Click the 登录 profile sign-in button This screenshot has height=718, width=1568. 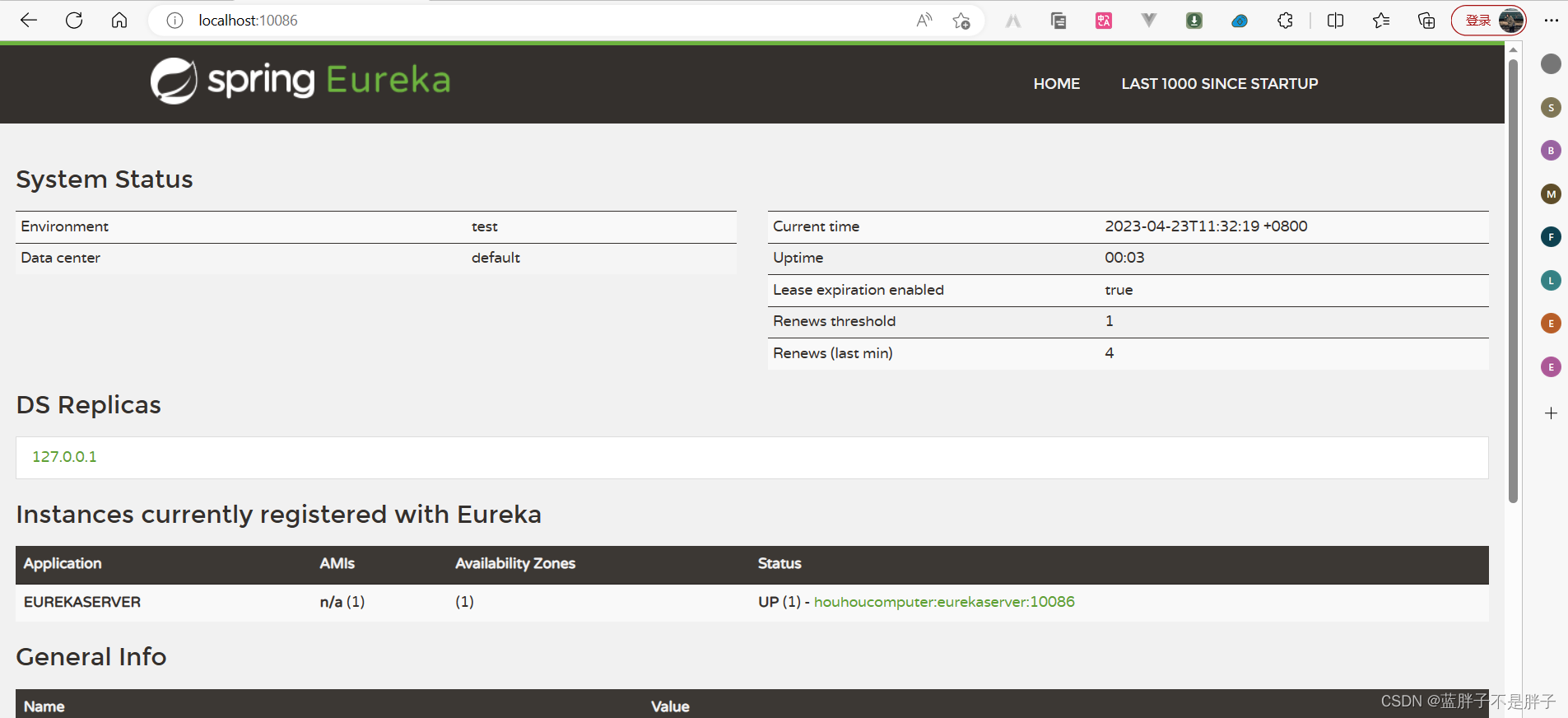(1489, 21)
